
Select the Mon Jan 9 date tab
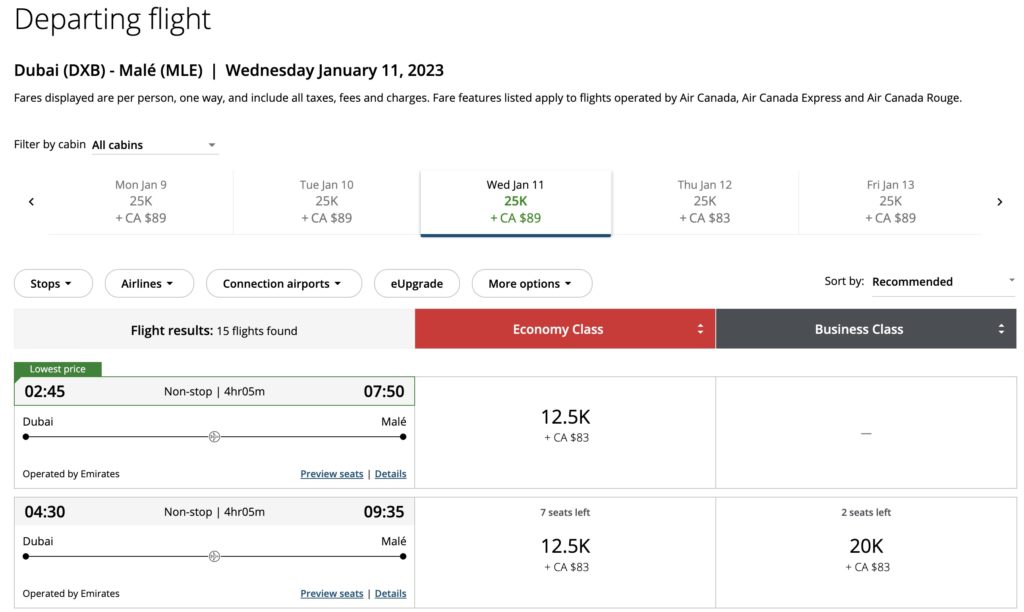(141, 201)
